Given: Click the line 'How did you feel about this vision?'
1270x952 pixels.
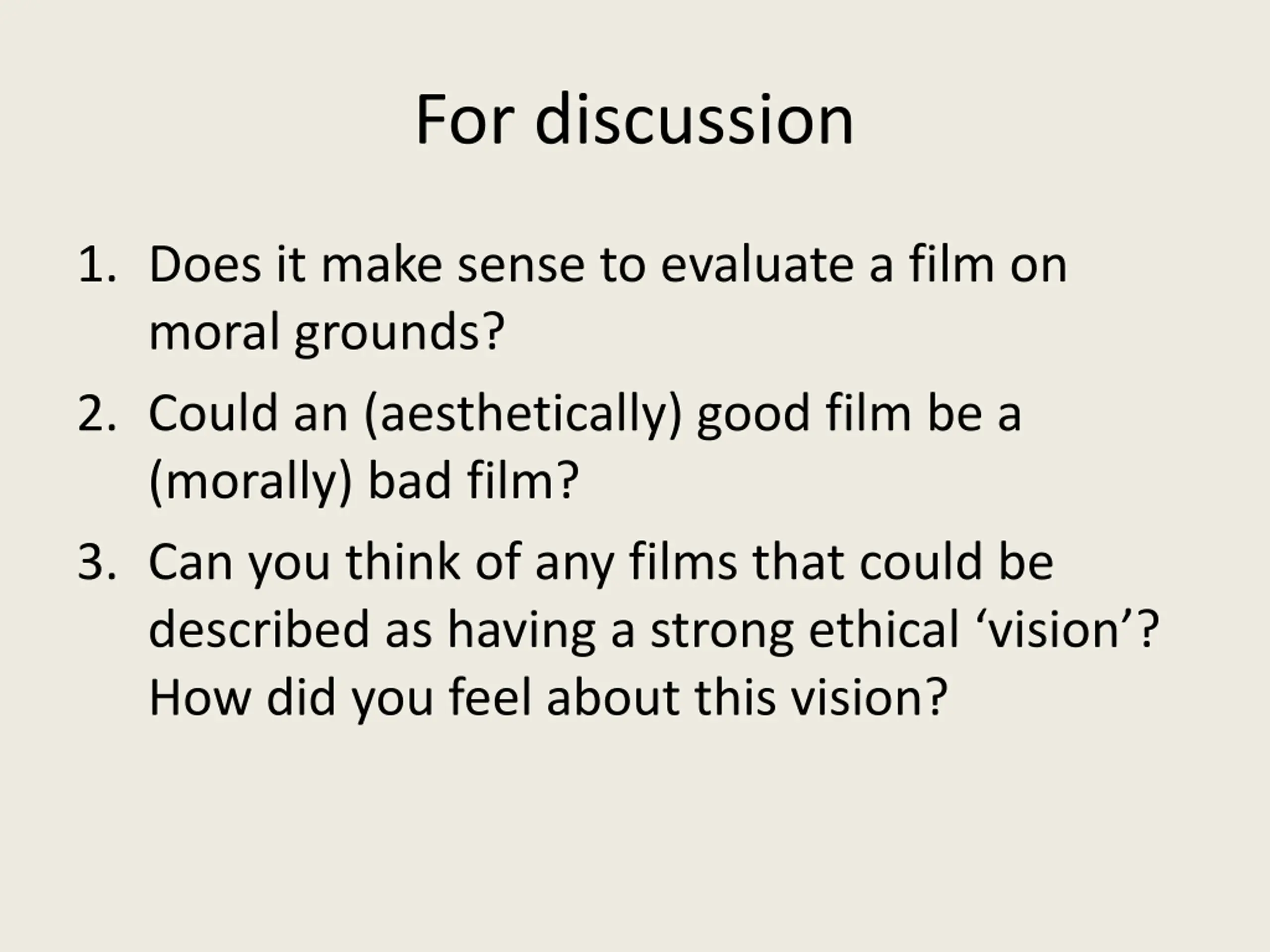Looking at the screenshot, I should (548, 698).
